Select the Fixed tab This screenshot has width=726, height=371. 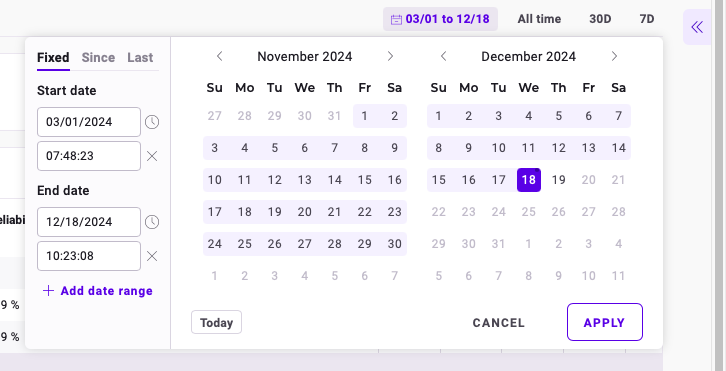click(53, 58)
